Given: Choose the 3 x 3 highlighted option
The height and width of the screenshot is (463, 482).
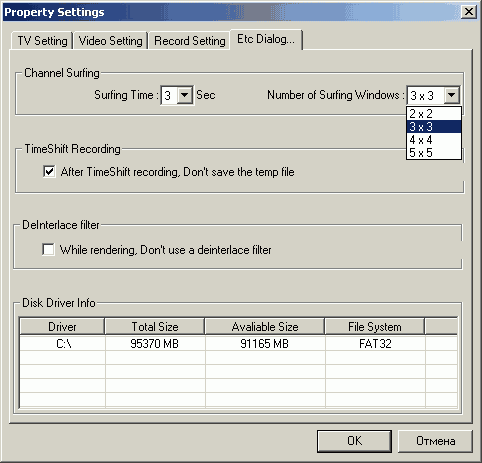Looking at the screenshot, I should (434, 127).
